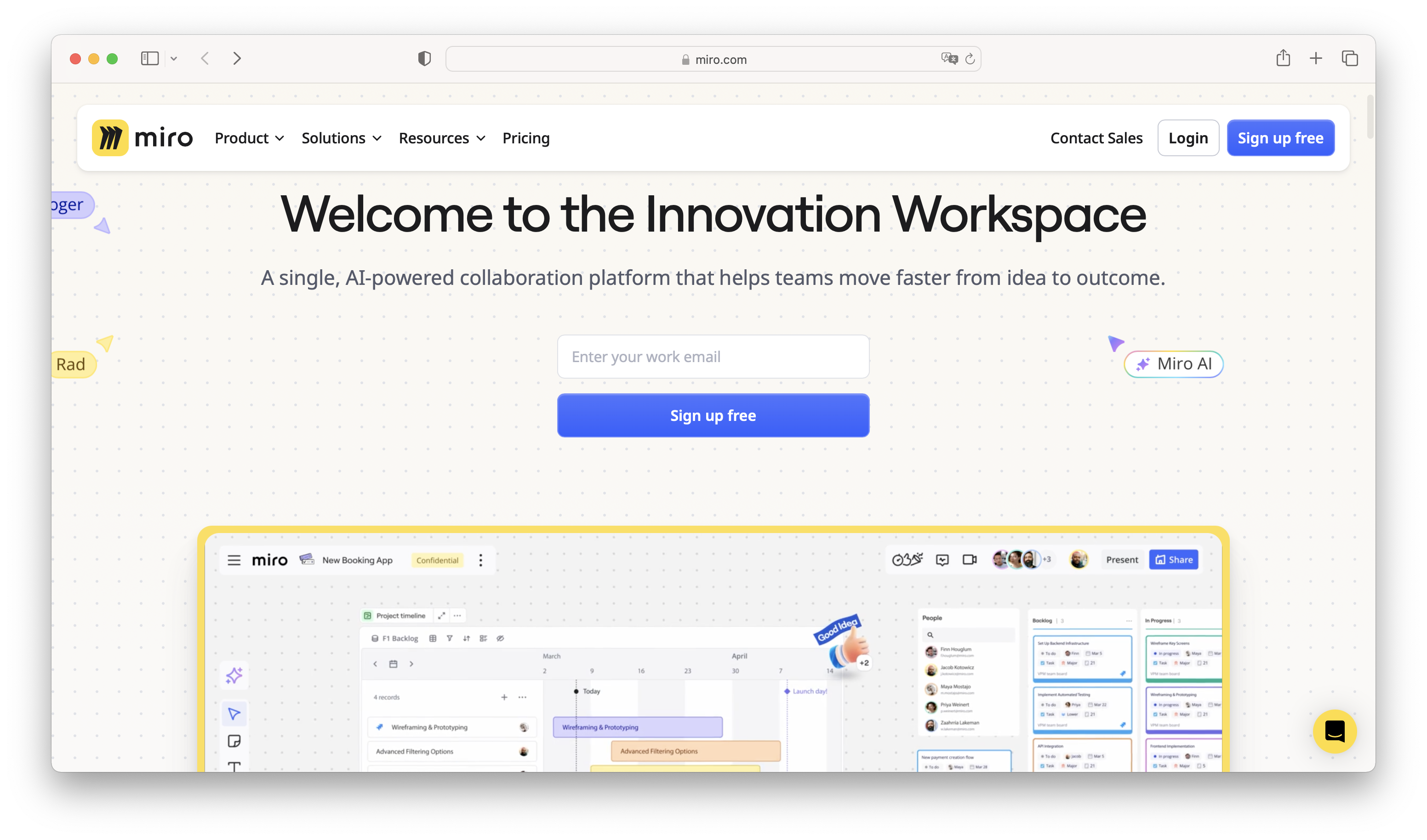Click the reload page icon in address bar

pos(970,59)
